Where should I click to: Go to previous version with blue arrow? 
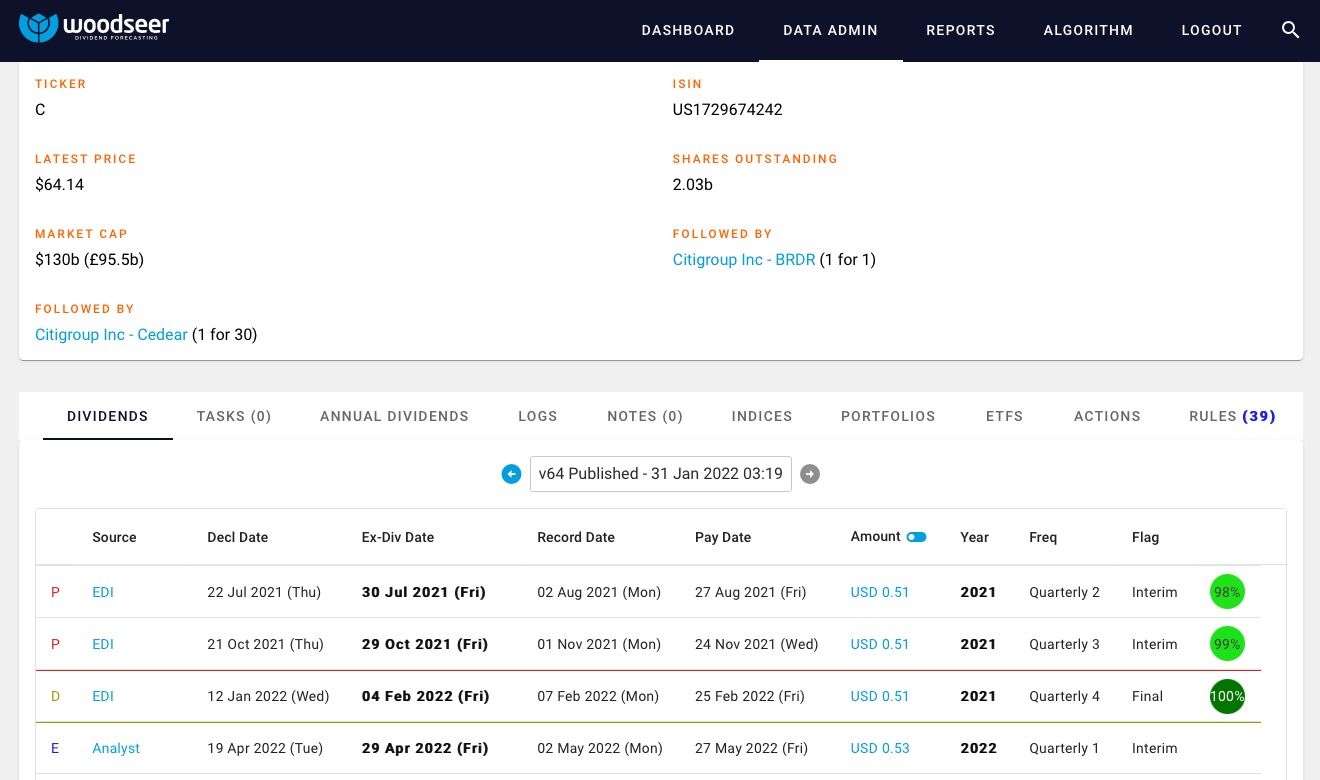(511, 474)
